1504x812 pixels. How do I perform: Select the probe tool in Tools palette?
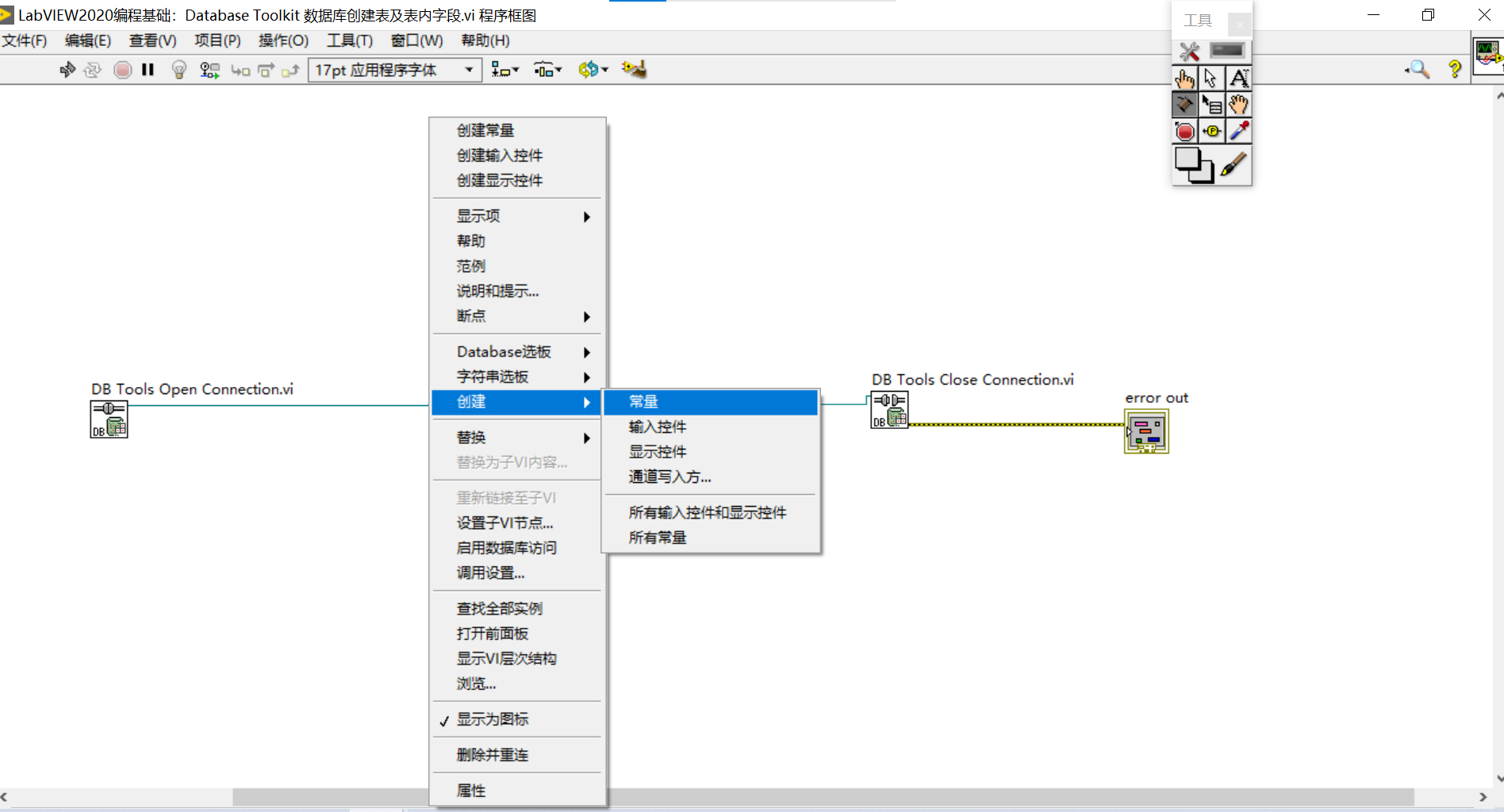[x=1211, y=131]
